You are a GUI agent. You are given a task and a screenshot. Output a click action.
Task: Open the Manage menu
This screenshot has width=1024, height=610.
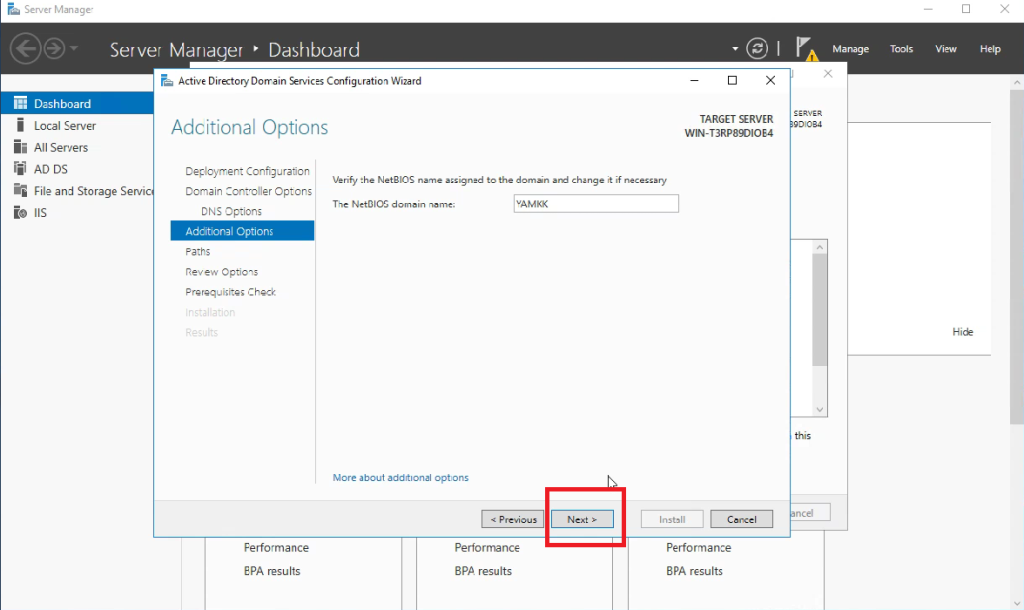click(x=851, y=48)
